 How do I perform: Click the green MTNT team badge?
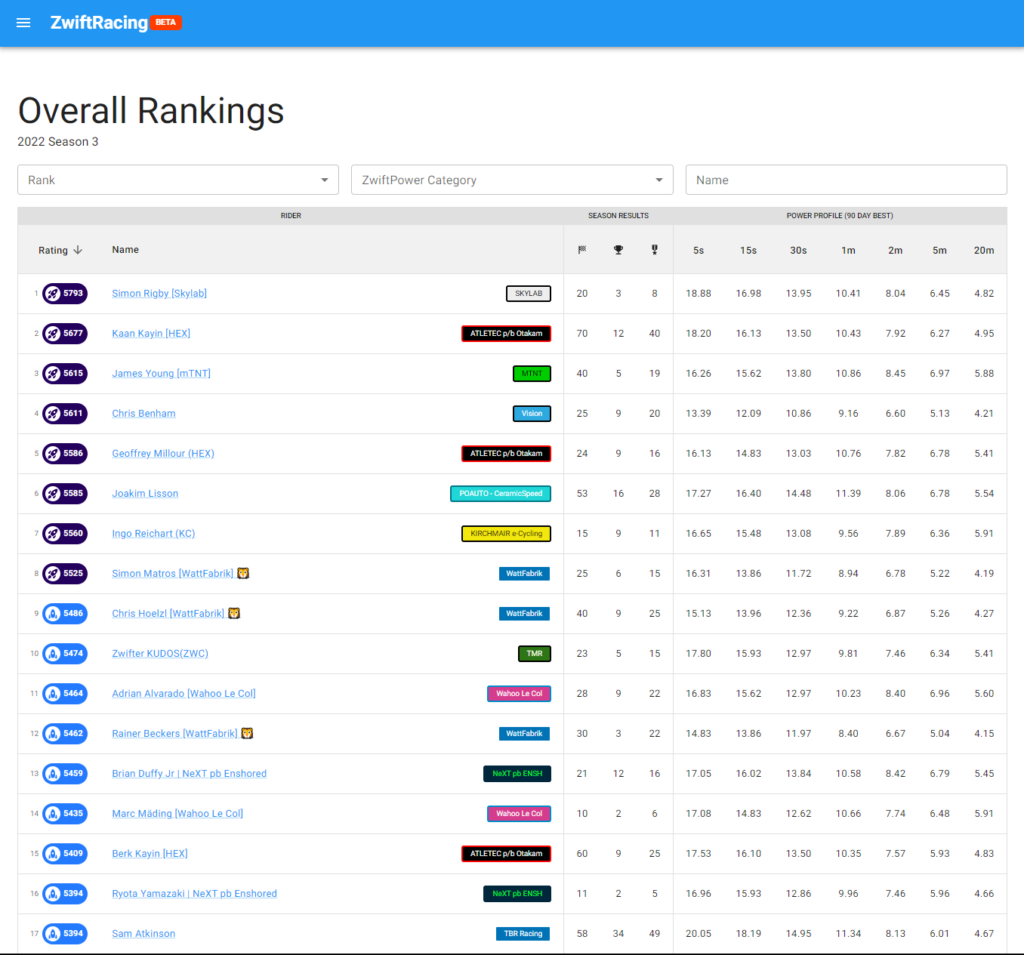[x=531, y=373]
